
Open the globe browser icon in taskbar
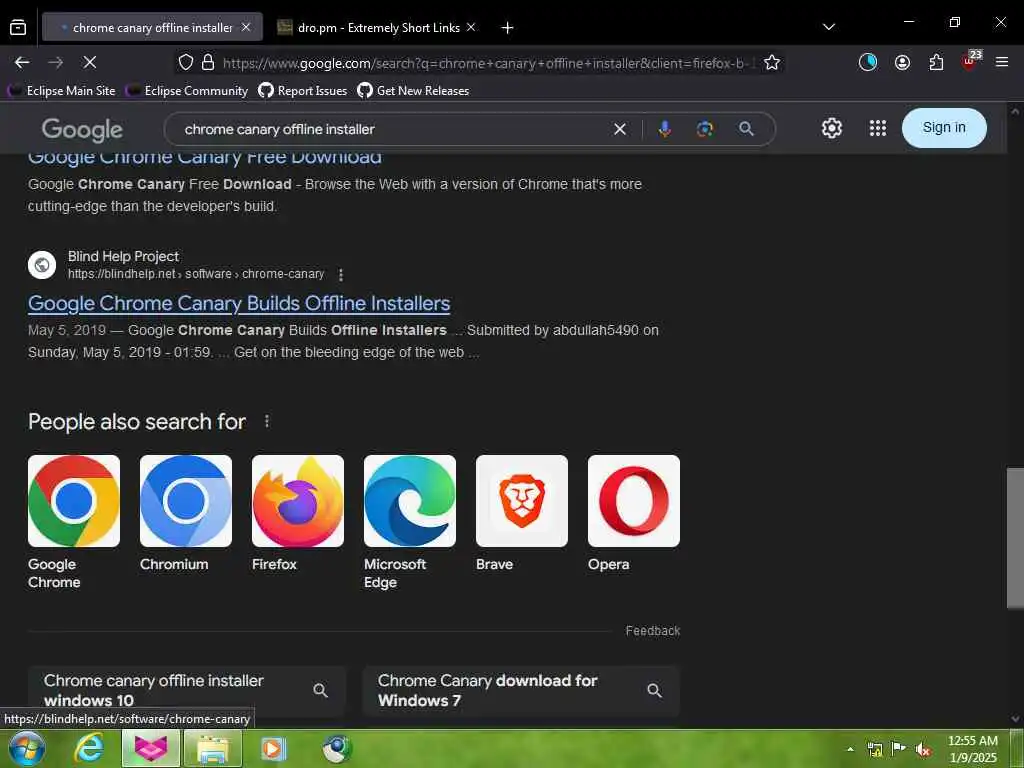pyautogui.click(x=338, y=748)
